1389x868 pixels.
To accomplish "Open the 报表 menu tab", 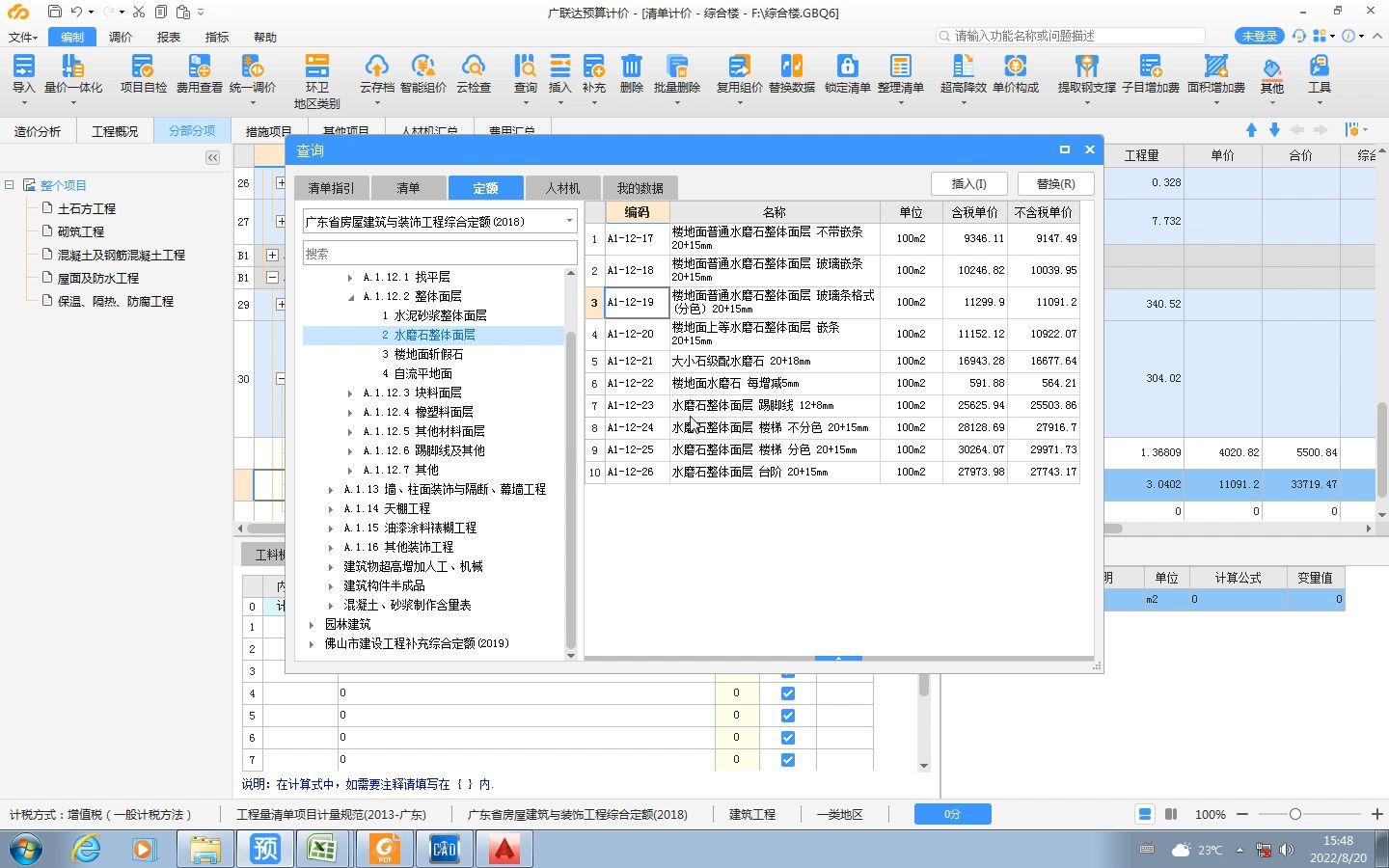I will [169, 37].
